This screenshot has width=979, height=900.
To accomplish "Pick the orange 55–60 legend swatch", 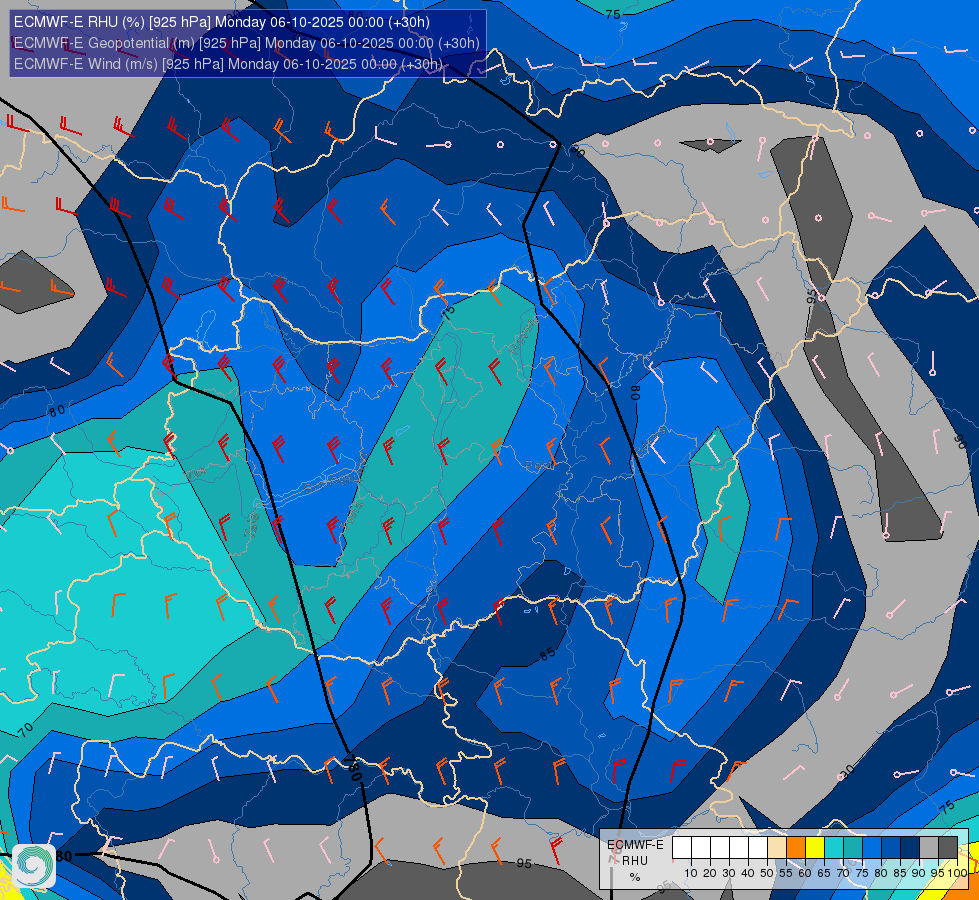I will tap(796, 848).
